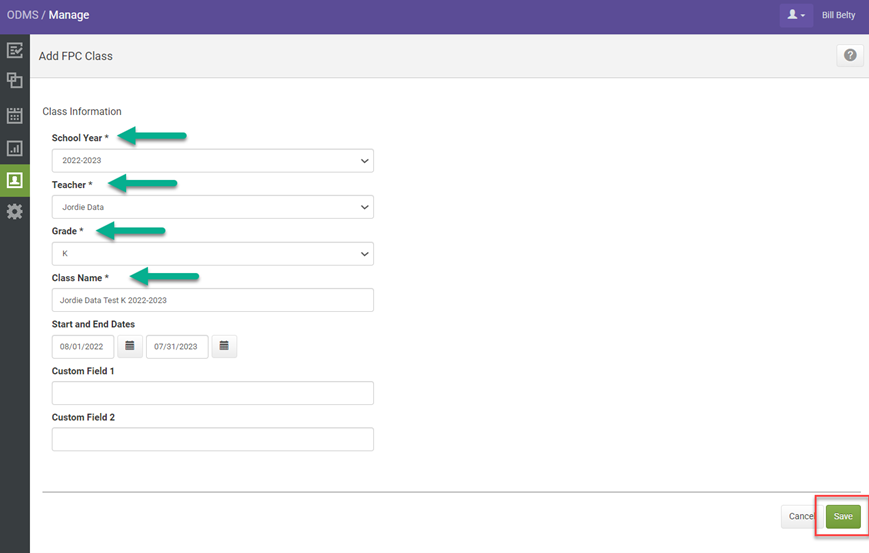The image size is (869, 553).
Task: Open the settings gear in sidebar
Action: coord(15,212)
